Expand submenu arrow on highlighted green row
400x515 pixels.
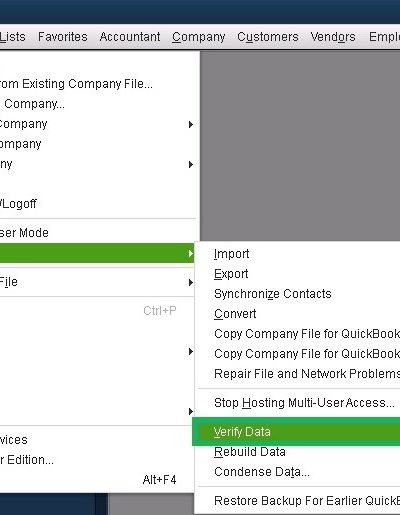(x=190, y=253)
